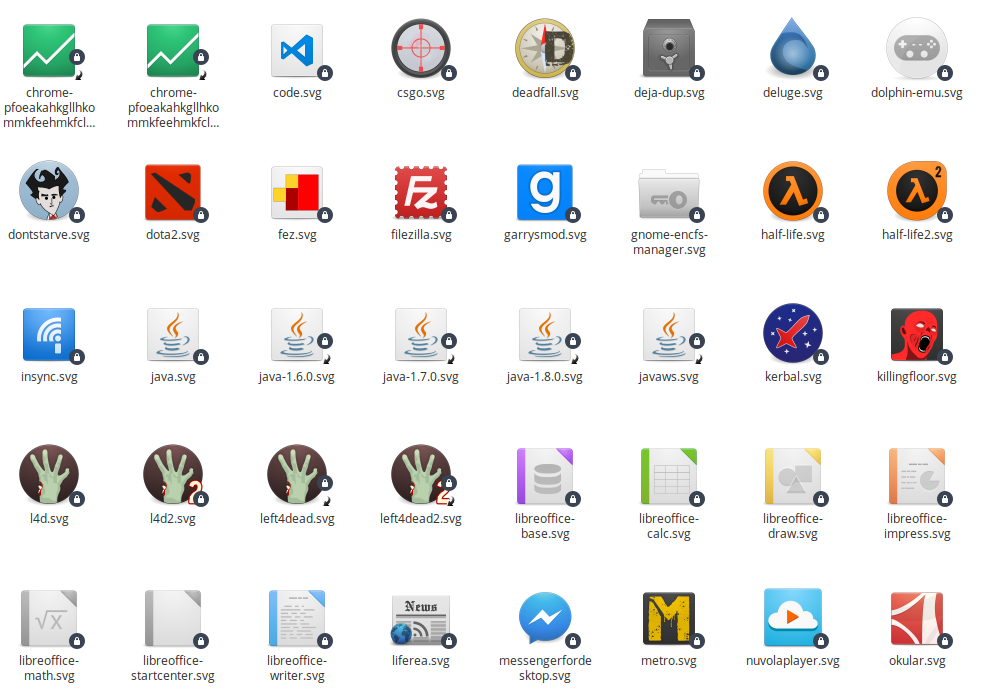Select the "java-1.6.0.svg" file name
The image size is (1001, 693).
(x=297, y=377)
